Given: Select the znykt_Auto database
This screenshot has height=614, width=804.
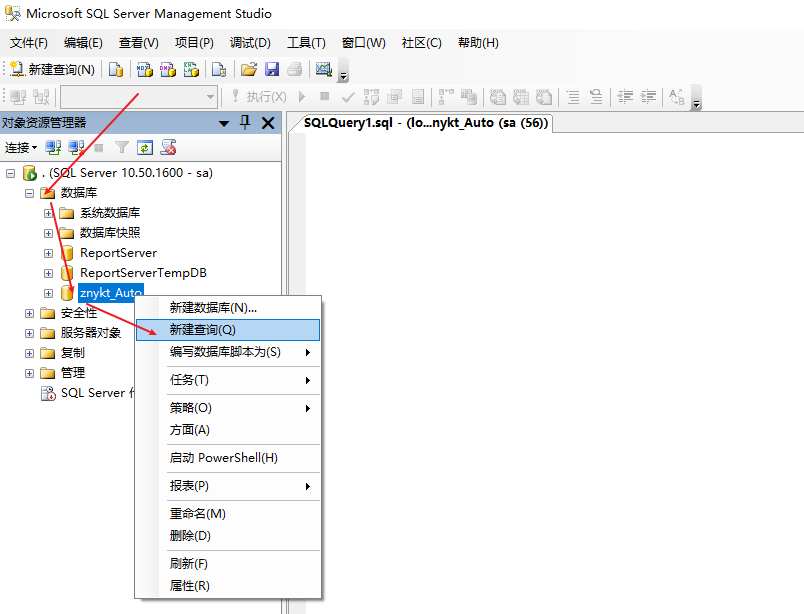Looking at the screenshot, I should point(111,293).
